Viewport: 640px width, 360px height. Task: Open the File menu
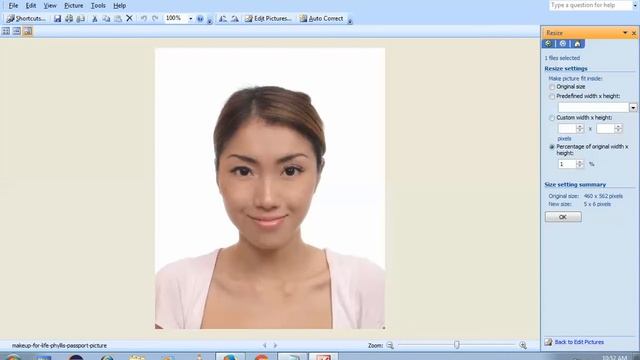(13, 6)
